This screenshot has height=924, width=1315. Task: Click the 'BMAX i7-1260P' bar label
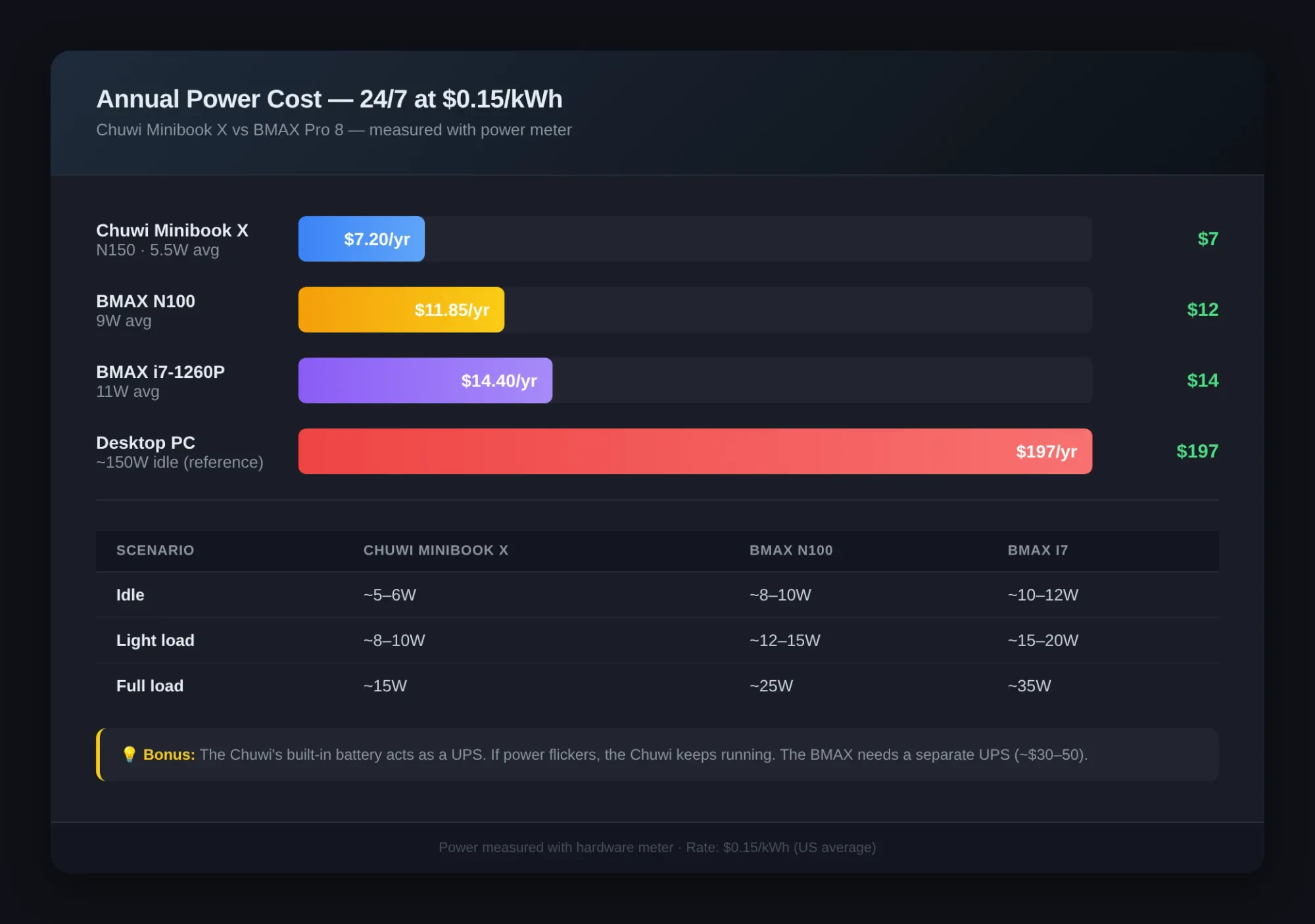[160, 372]
